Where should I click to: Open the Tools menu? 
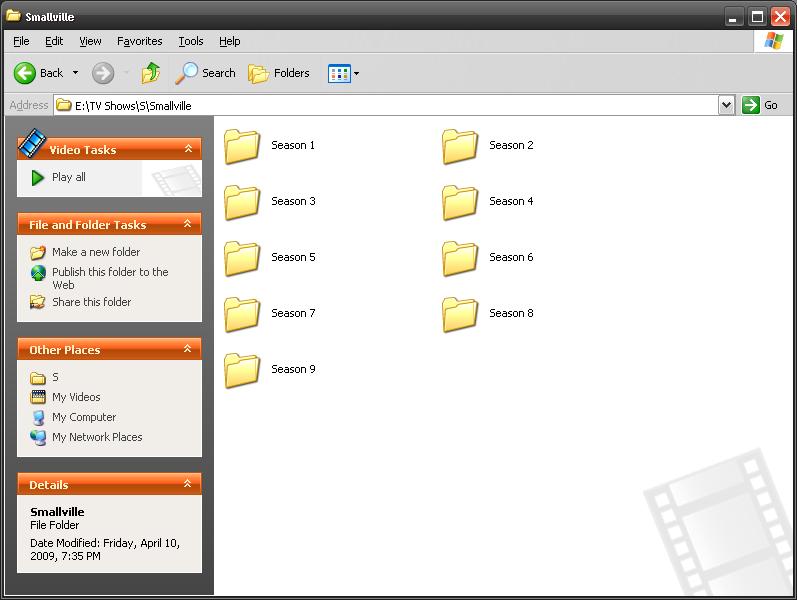coord(191,41)
